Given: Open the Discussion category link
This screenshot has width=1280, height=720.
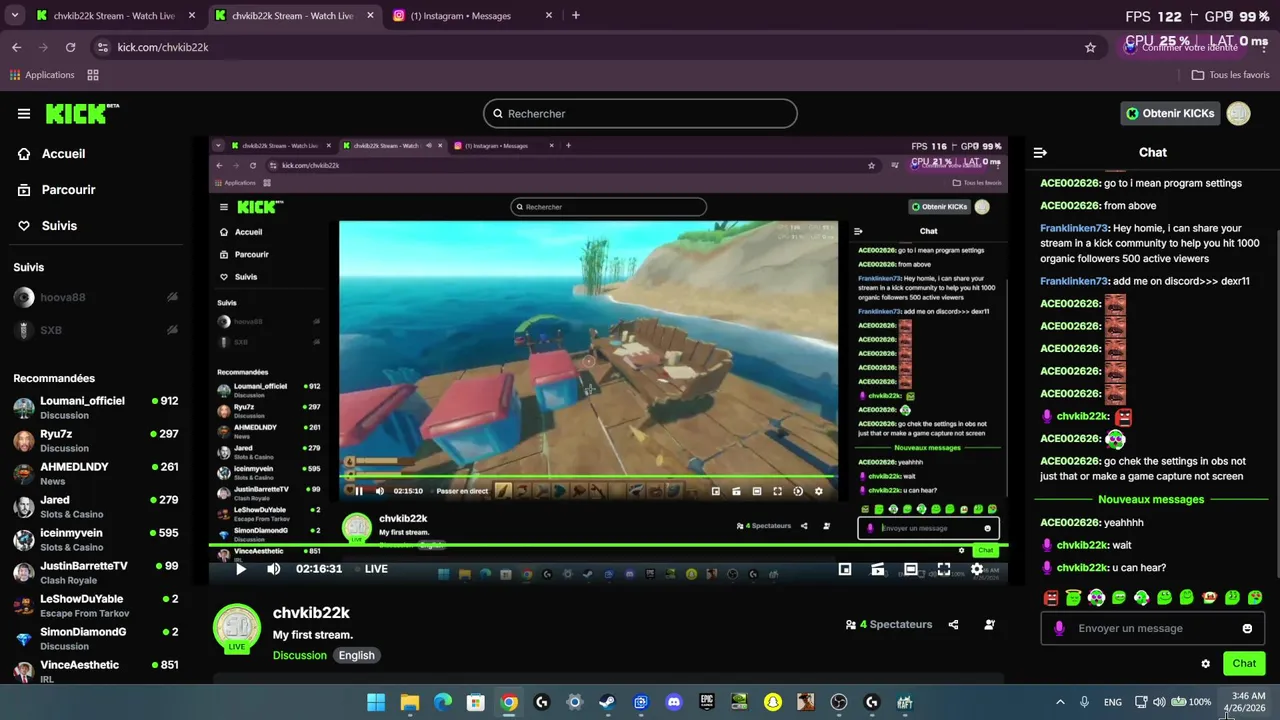Looking at the screenshot, I should (x=300, y=656).
